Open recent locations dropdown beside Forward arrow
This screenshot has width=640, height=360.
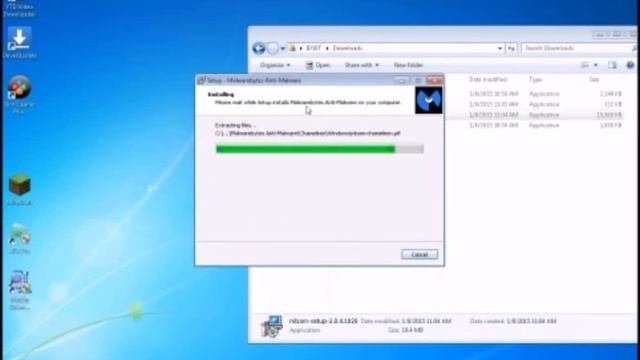[x=282, y=49]
